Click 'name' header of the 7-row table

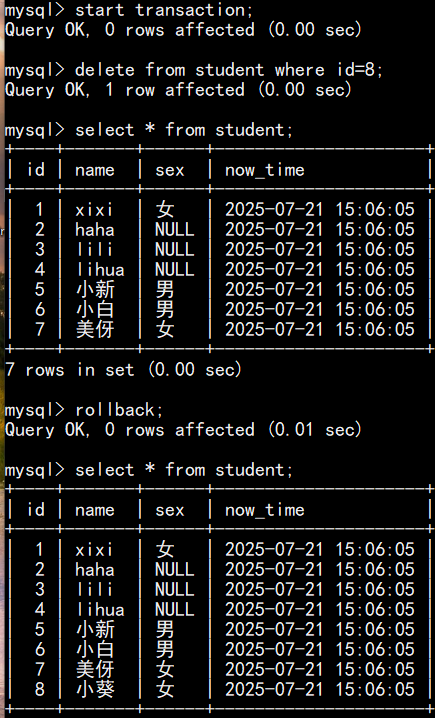(95, 170)
